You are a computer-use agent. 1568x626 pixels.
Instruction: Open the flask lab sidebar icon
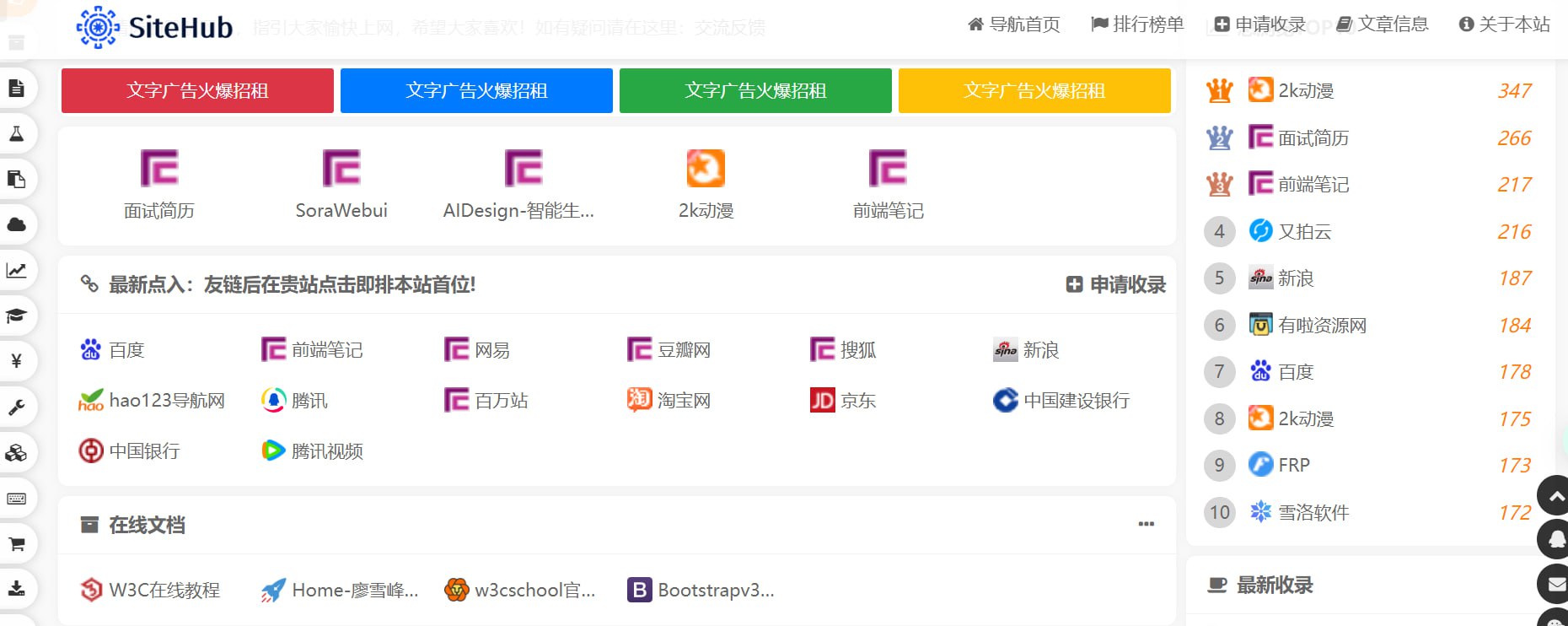16,133
